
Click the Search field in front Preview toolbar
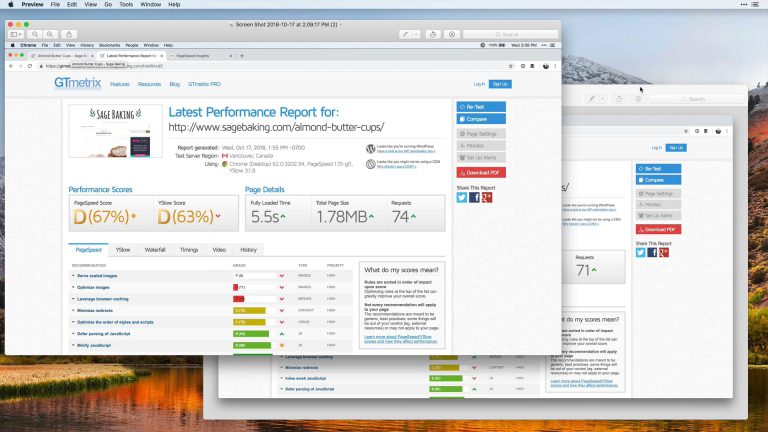(510, 34)
